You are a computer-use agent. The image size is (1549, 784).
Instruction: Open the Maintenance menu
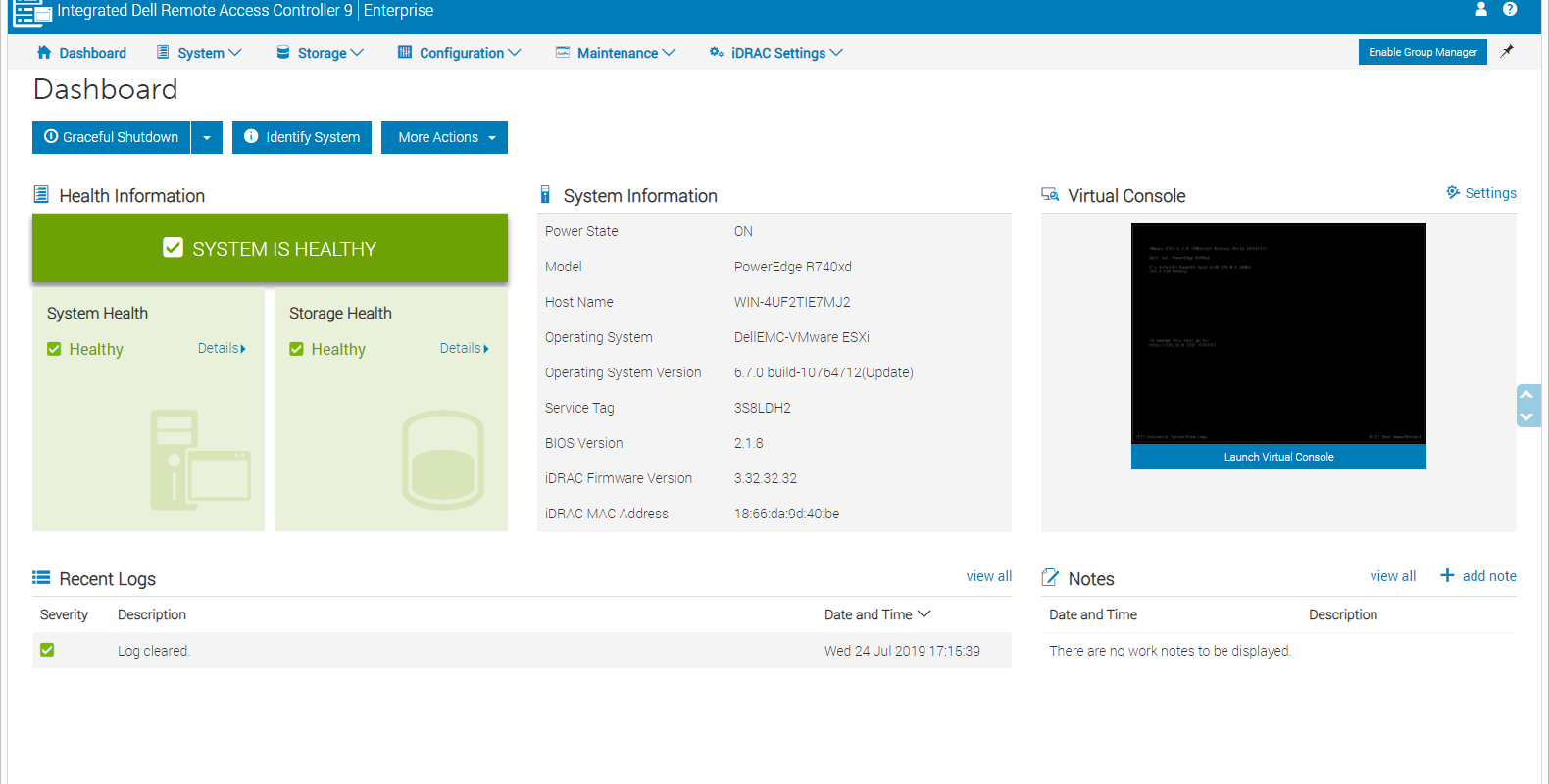click(x=616, y=53)
